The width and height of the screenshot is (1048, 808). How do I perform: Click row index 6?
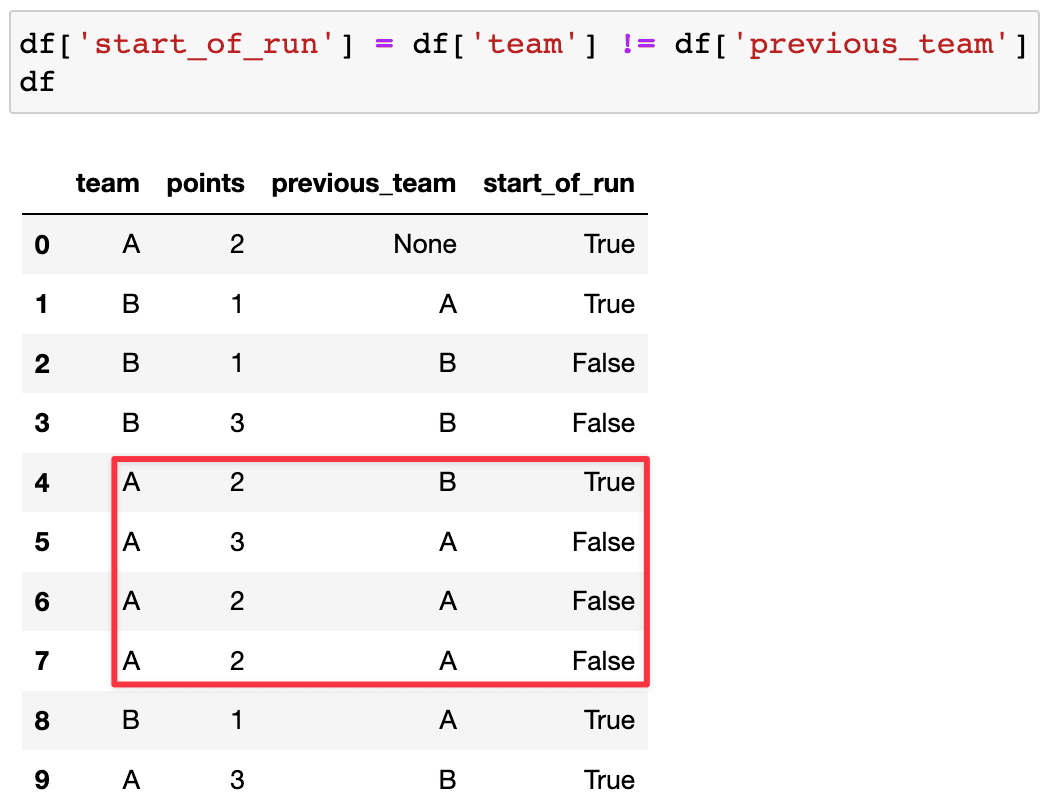pyautogui.click(x=42, y=601)
